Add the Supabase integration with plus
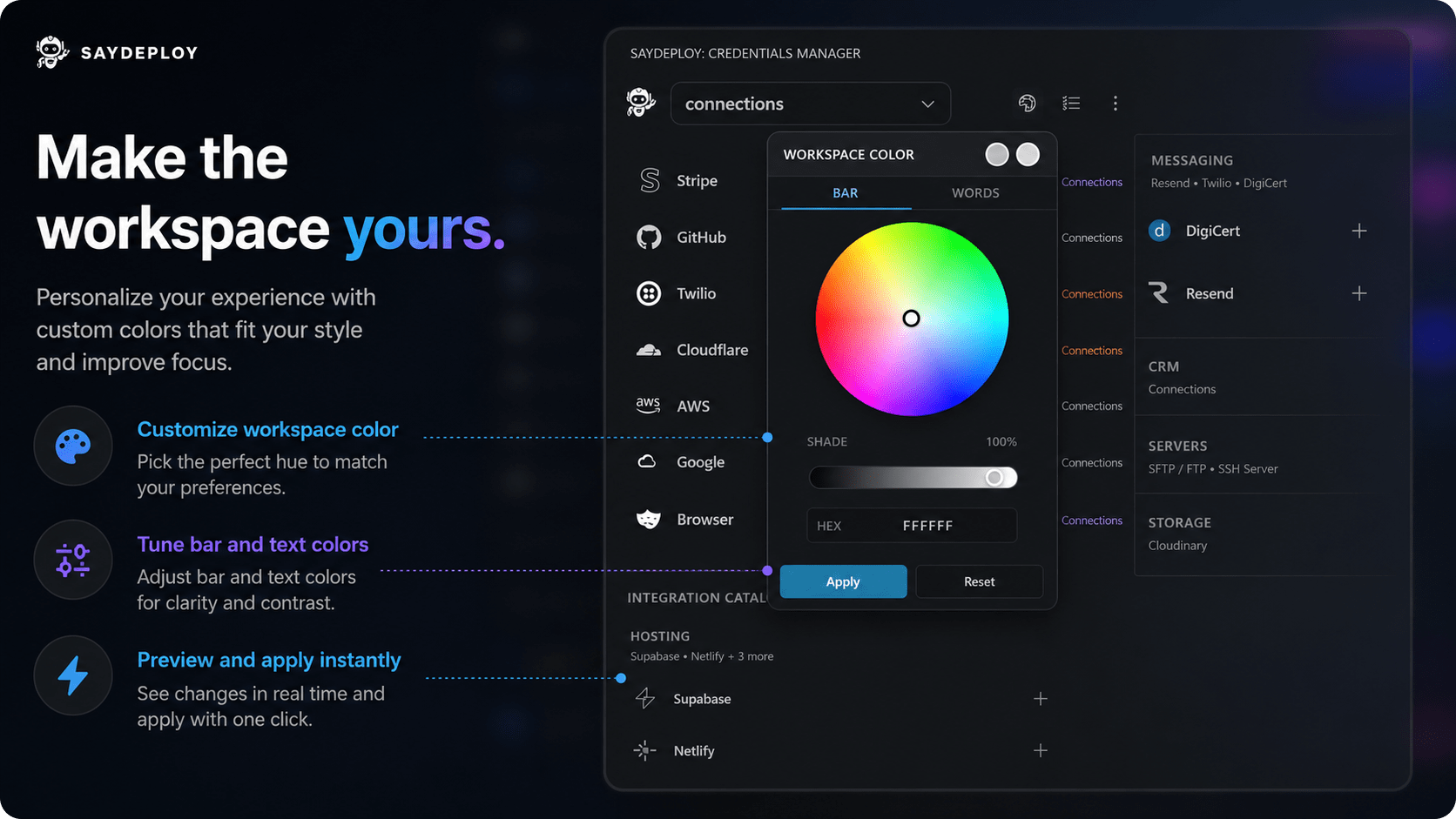This screenshot has height=819, width=1456. [x=1041, y=699]
